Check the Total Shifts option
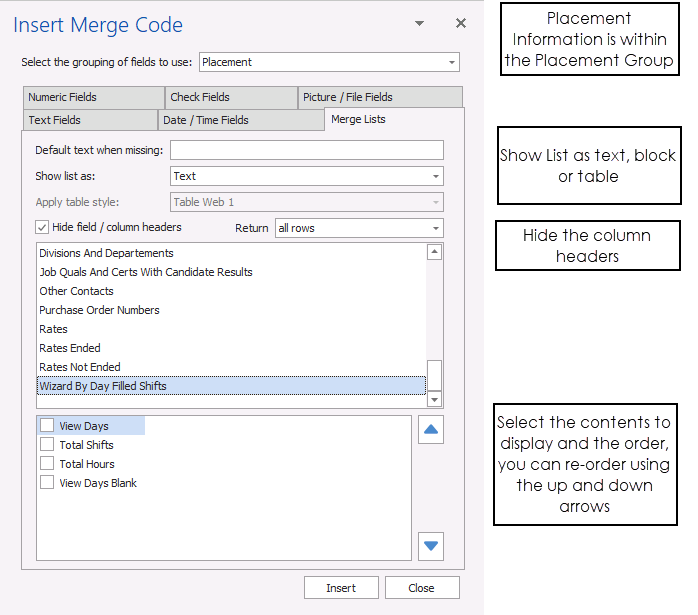 click(x=47, y=445)
